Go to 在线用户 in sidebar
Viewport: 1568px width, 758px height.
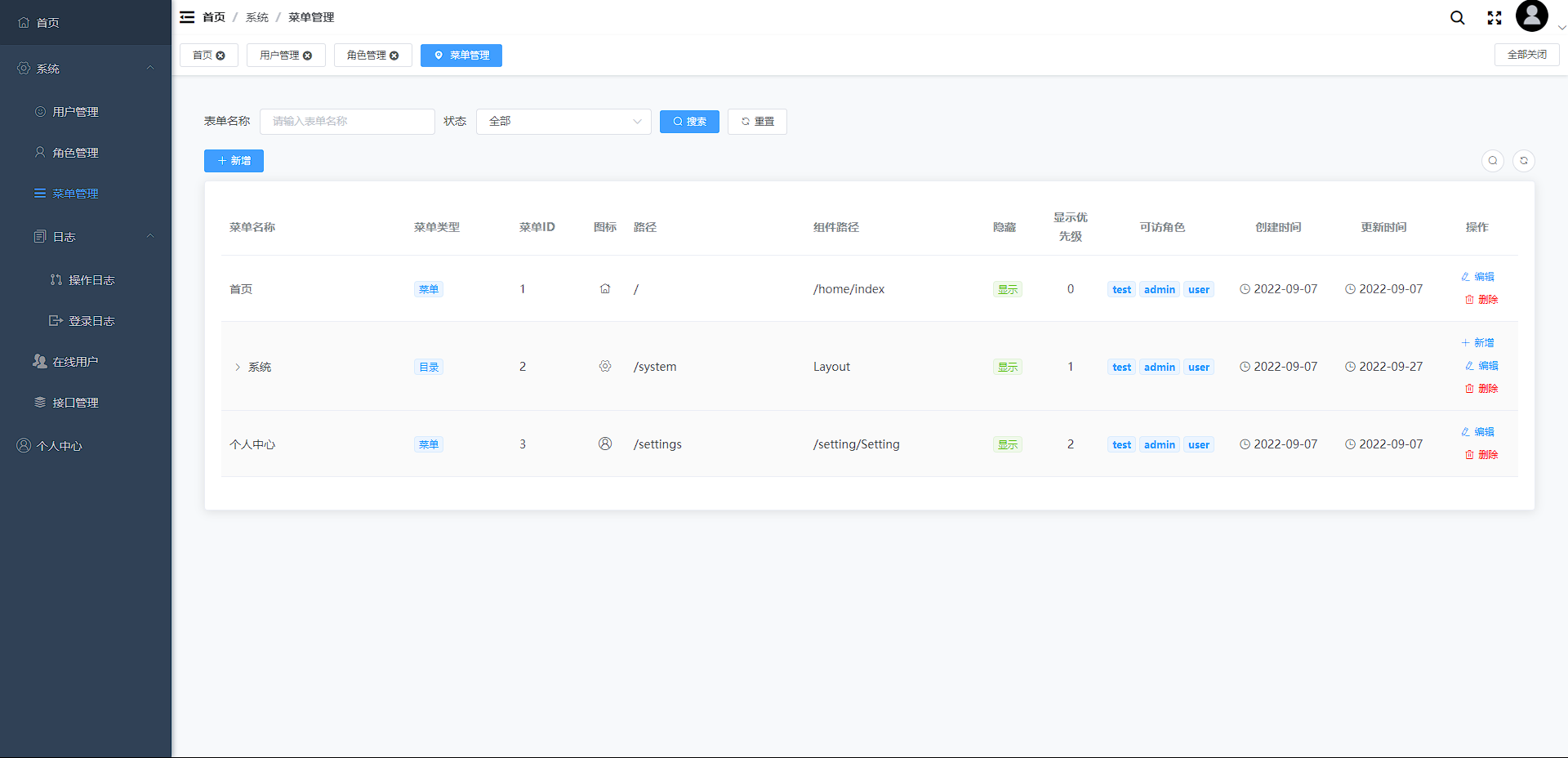click(x=75, y=362)
